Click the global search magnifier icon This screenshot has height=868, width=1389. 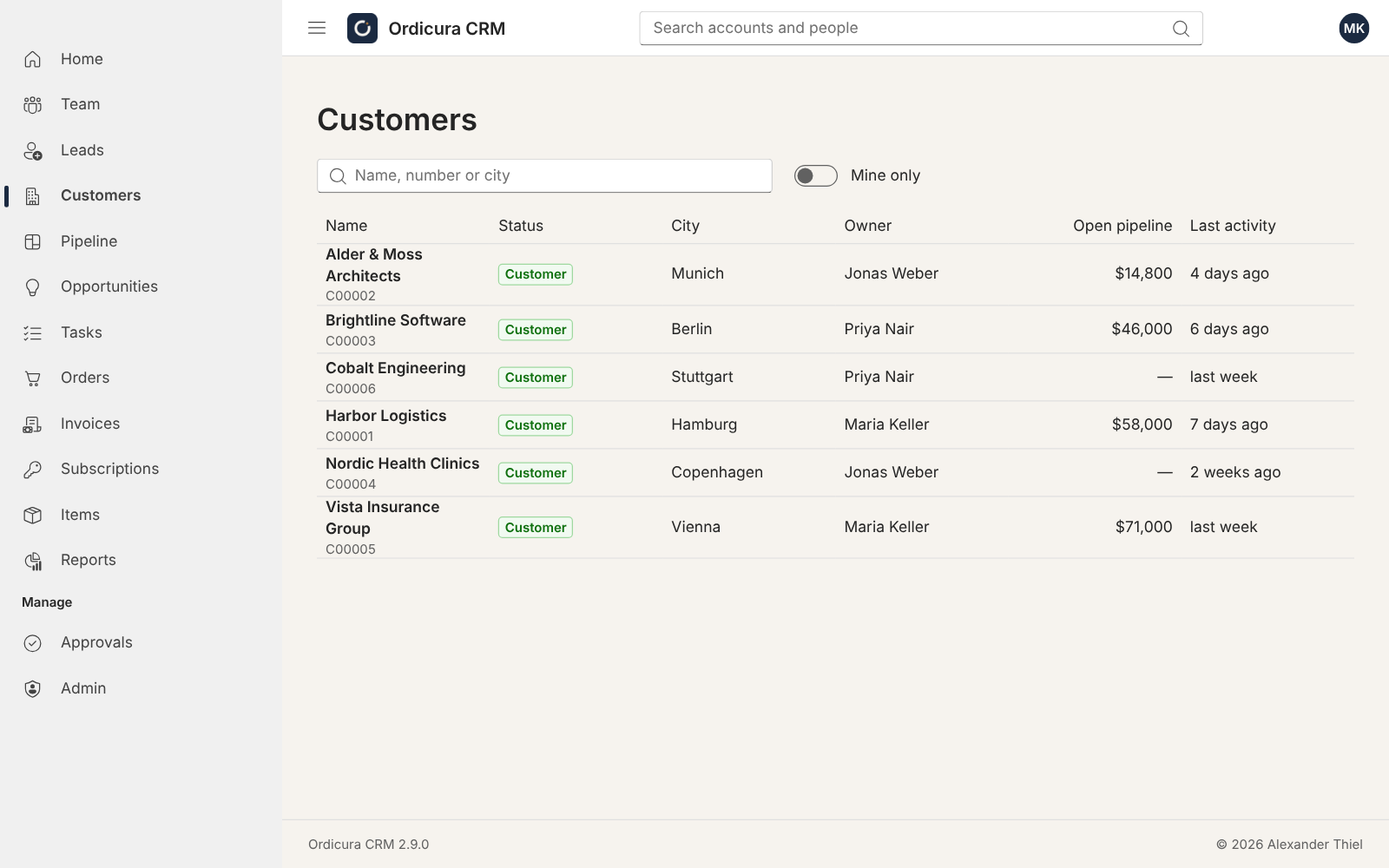(1181, 29)
